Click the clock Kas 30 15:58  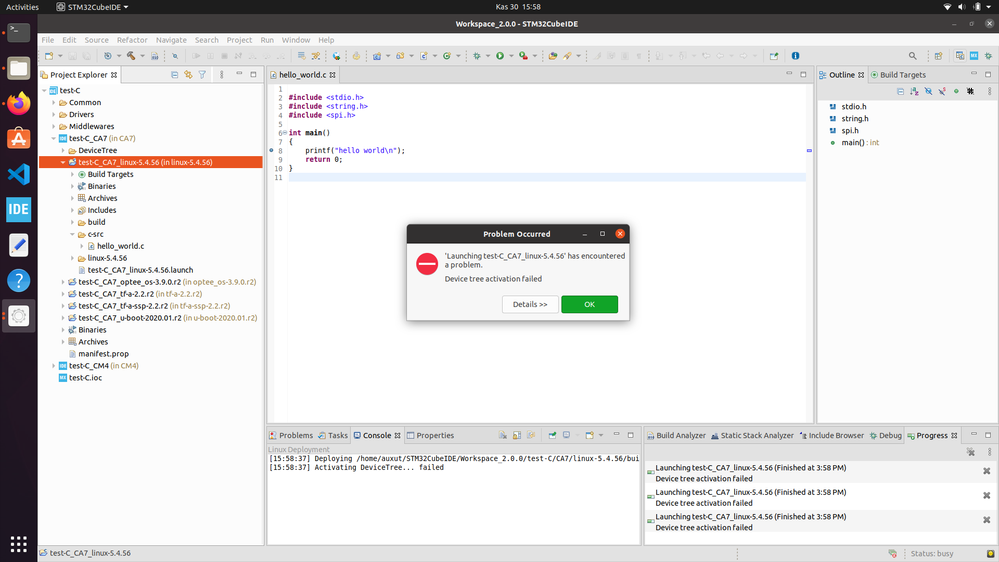coord(517,7)
